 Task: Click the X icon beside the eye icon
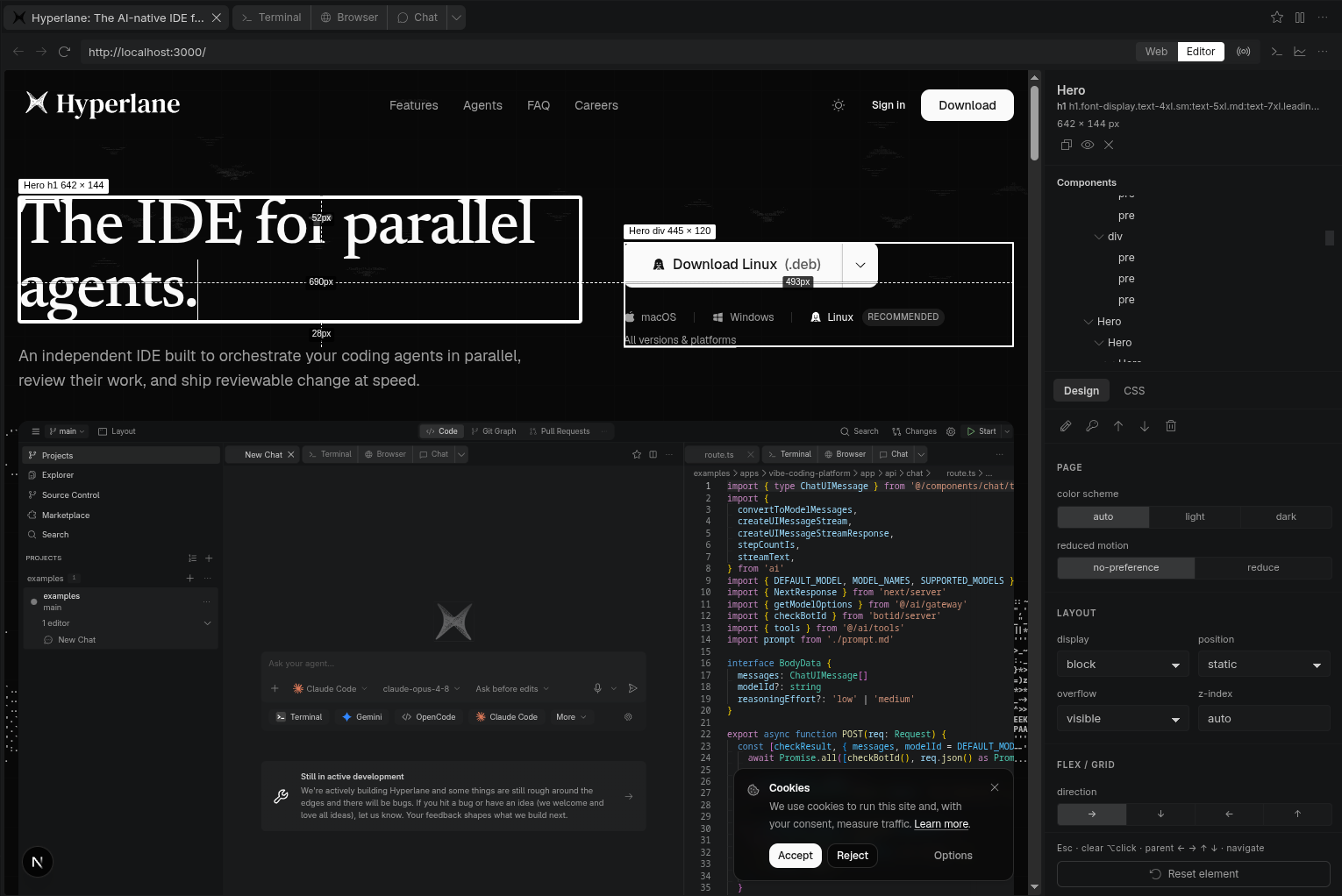point(1109,145)
